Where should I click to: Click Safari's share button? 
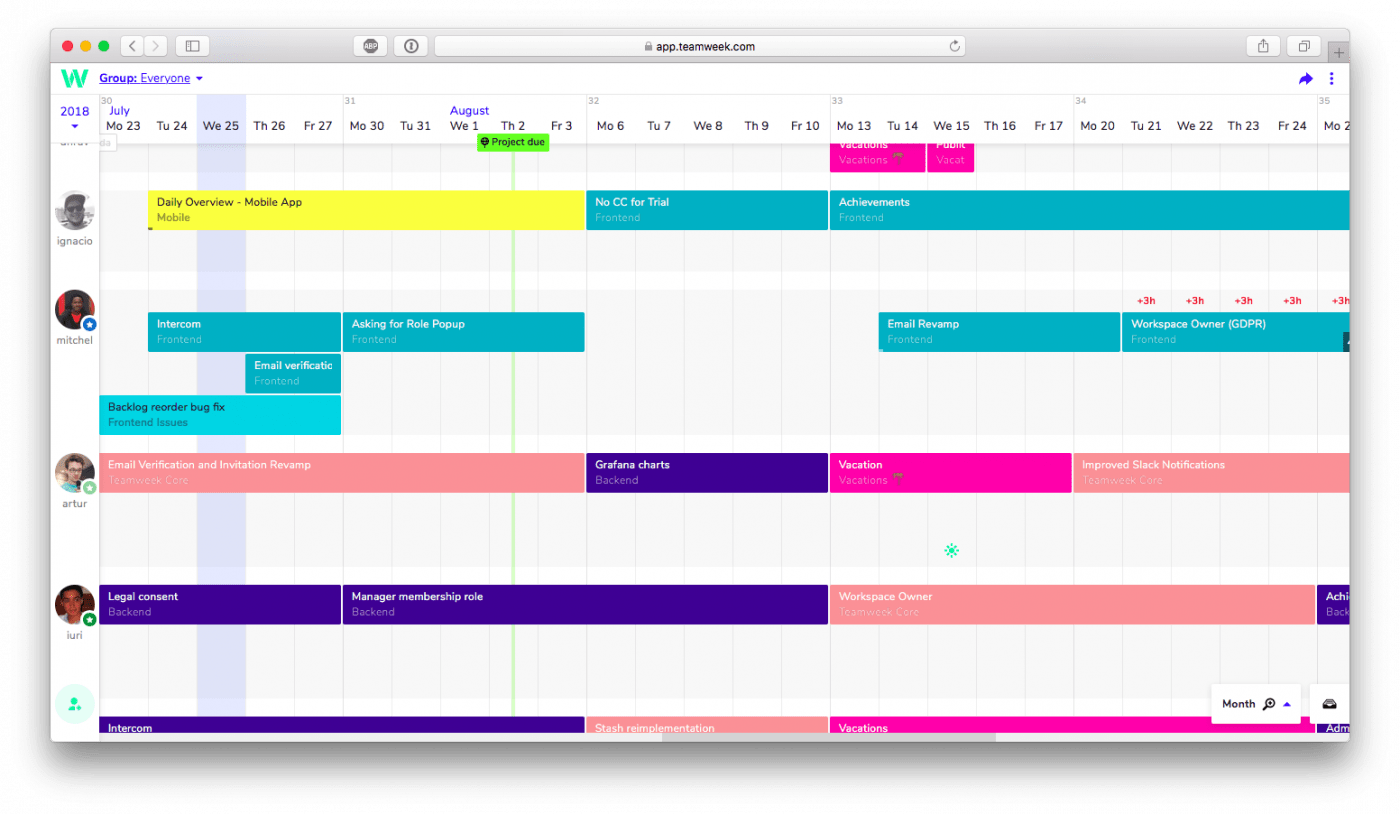(1263, 46)
